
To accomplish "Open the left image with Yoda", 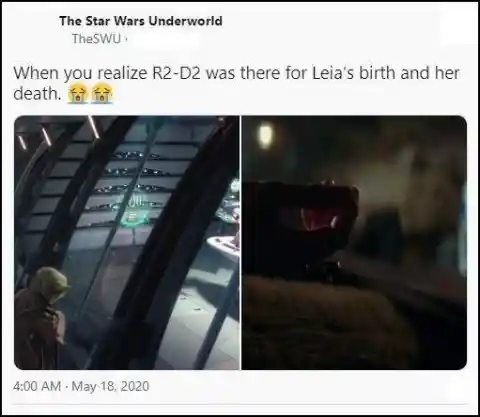I will point(127,243).
